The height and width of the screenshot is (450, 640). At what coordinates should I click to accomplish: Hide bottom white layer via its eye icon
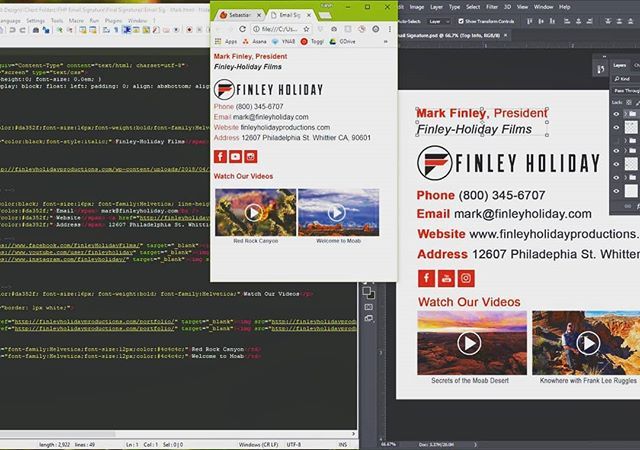point(616,191)
